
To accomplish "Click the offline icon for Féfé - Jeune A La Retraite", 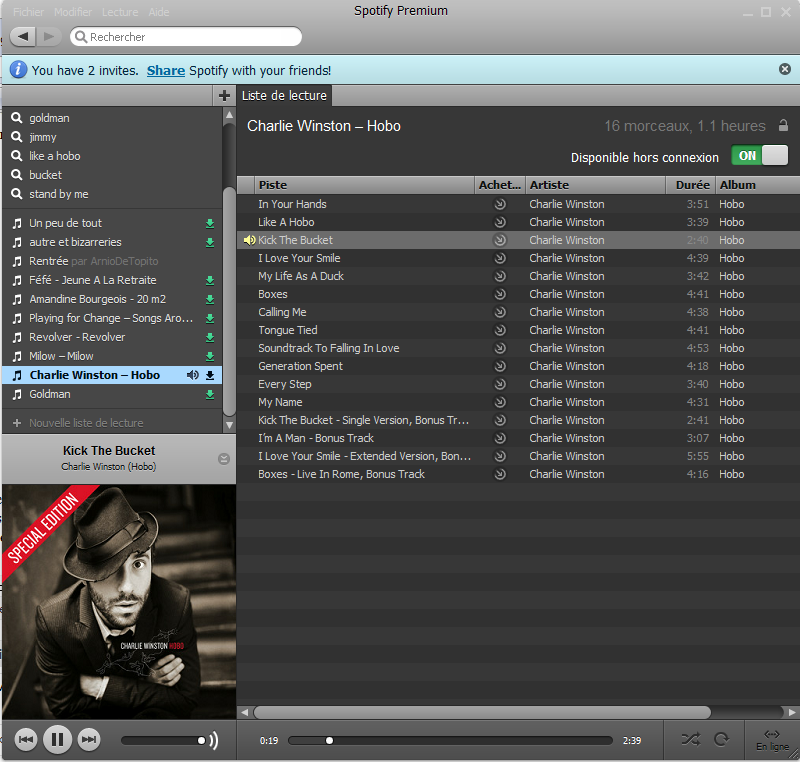I will tap(210, 281).
